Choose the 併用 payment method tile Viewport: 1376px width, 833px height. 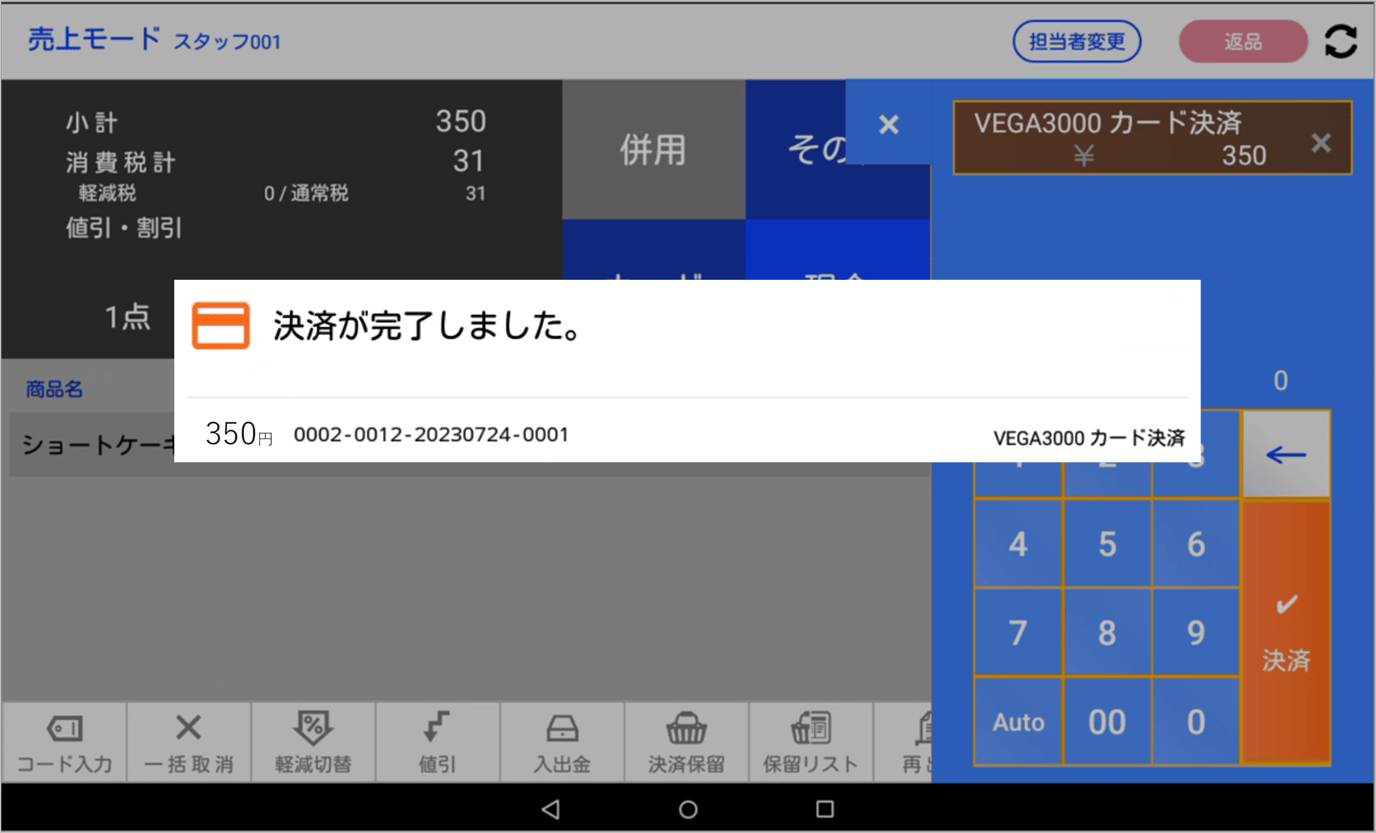click(x=653, y=149)
